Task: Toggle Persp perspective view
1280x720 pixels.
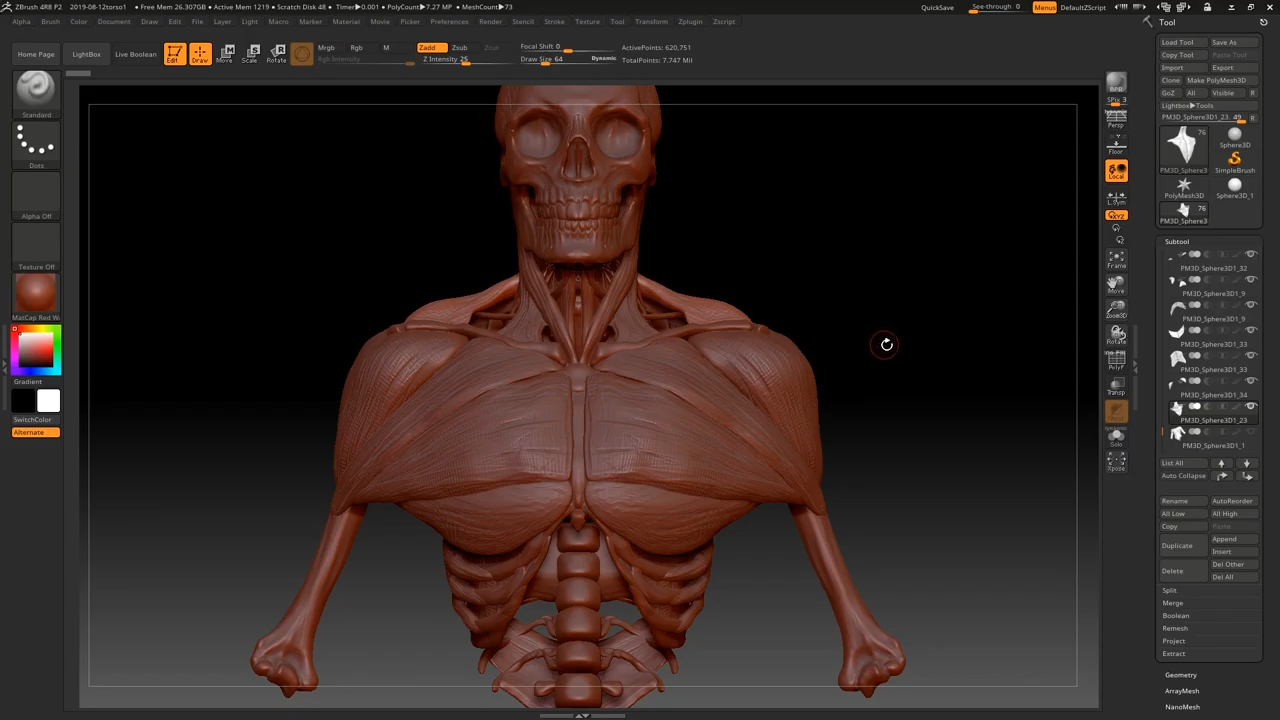Action: tap(1116, 119)
